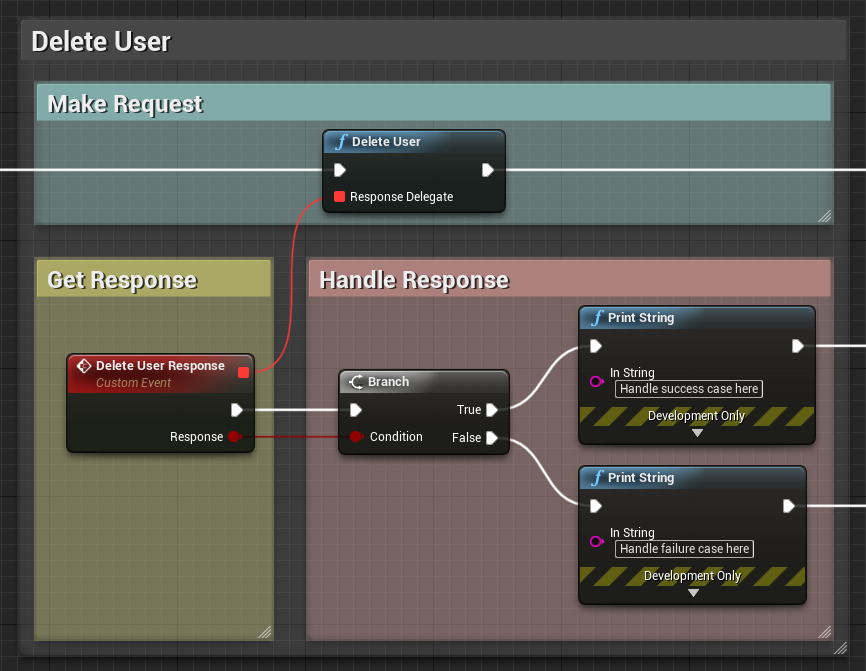Edit the 'Handle success case here' text field
Viewport: 866px width, 671px height.
point(688,389)
